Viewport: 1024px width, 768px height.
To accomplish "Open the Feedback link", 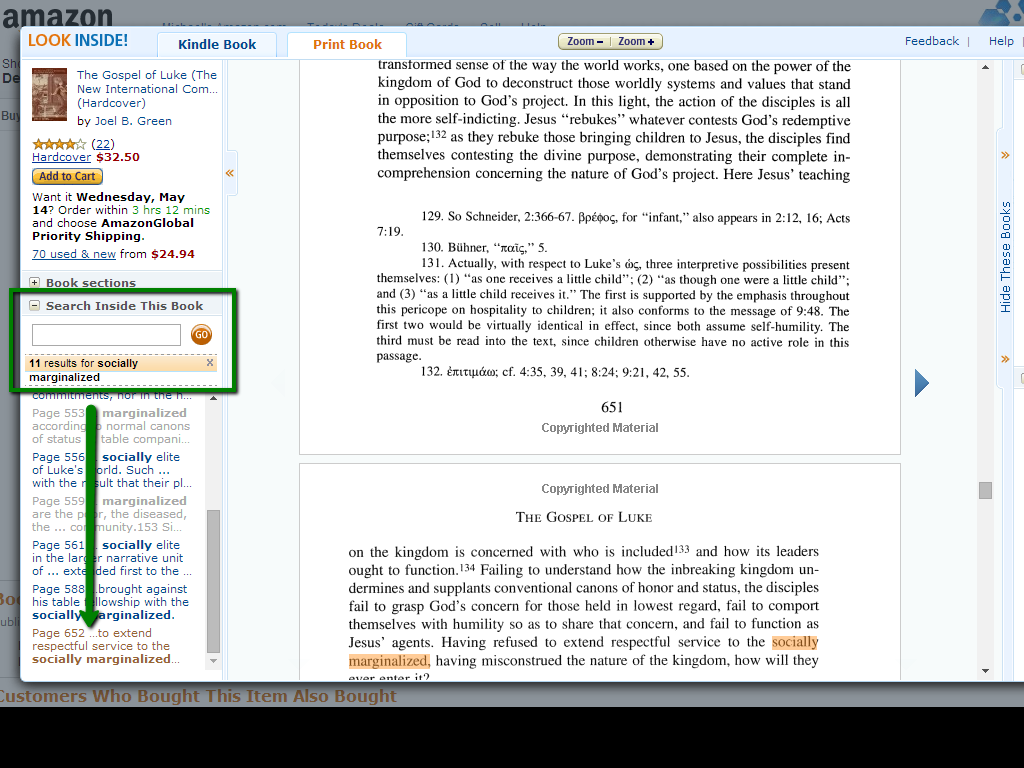I will pyautogui.click(x=932, y=40).
